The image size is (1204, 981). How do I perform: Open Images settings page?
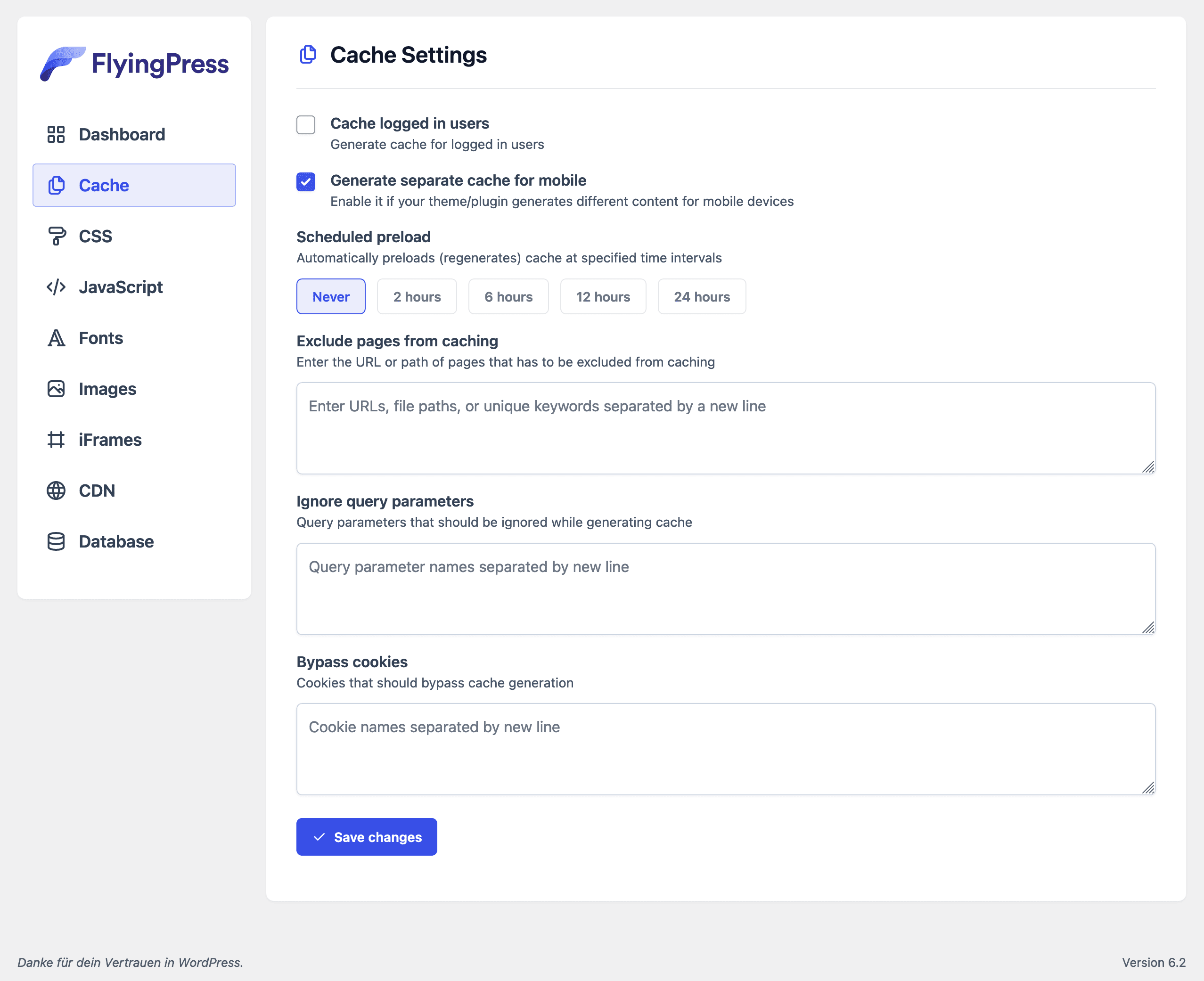tap(134, 389)
